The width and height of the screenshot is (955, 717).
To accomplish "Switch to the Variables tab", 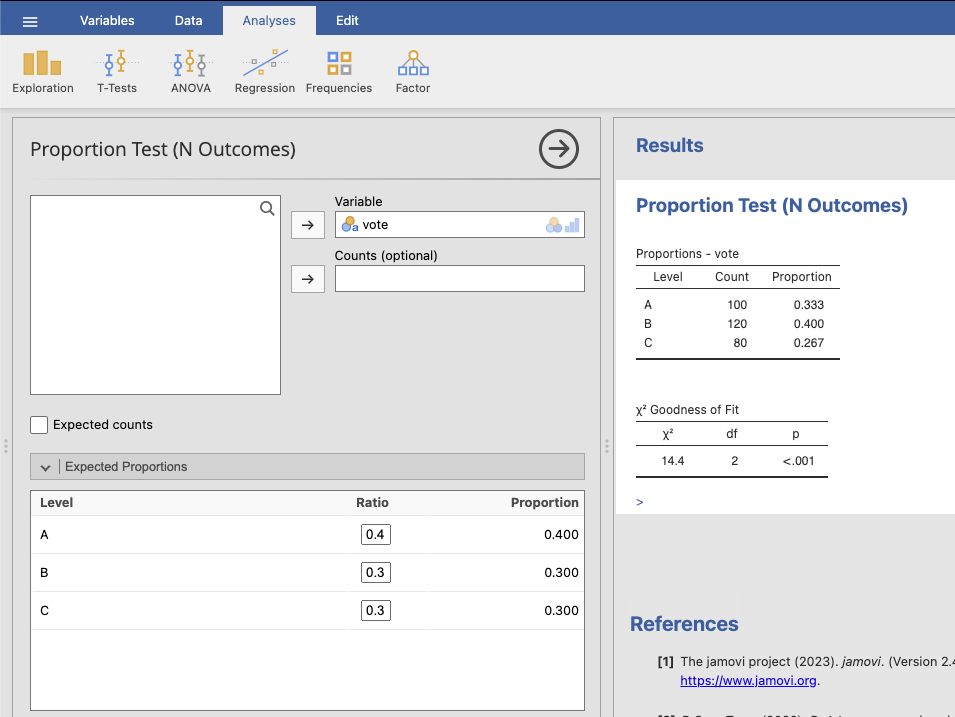I will pyautogui.click(x=107, y=21).
